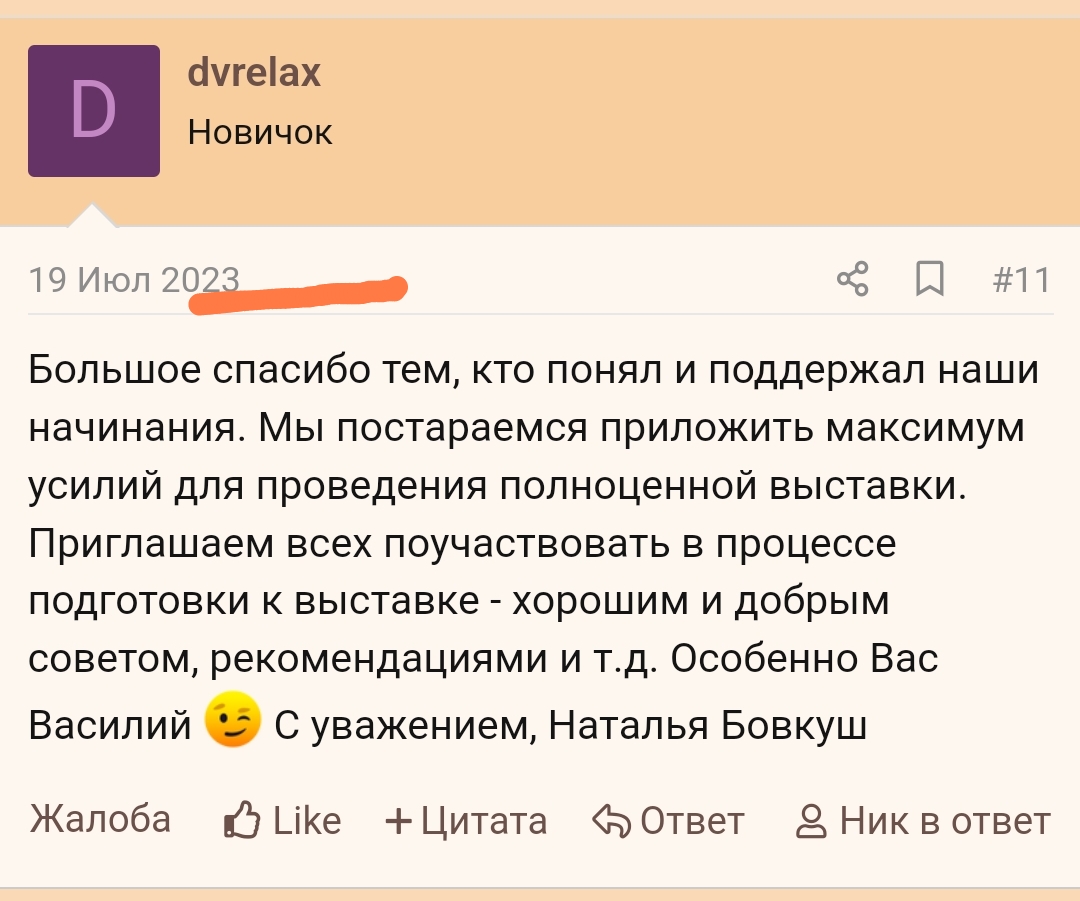
Task: Click the post date 19 Июл 2023
Action: point(134,281)
